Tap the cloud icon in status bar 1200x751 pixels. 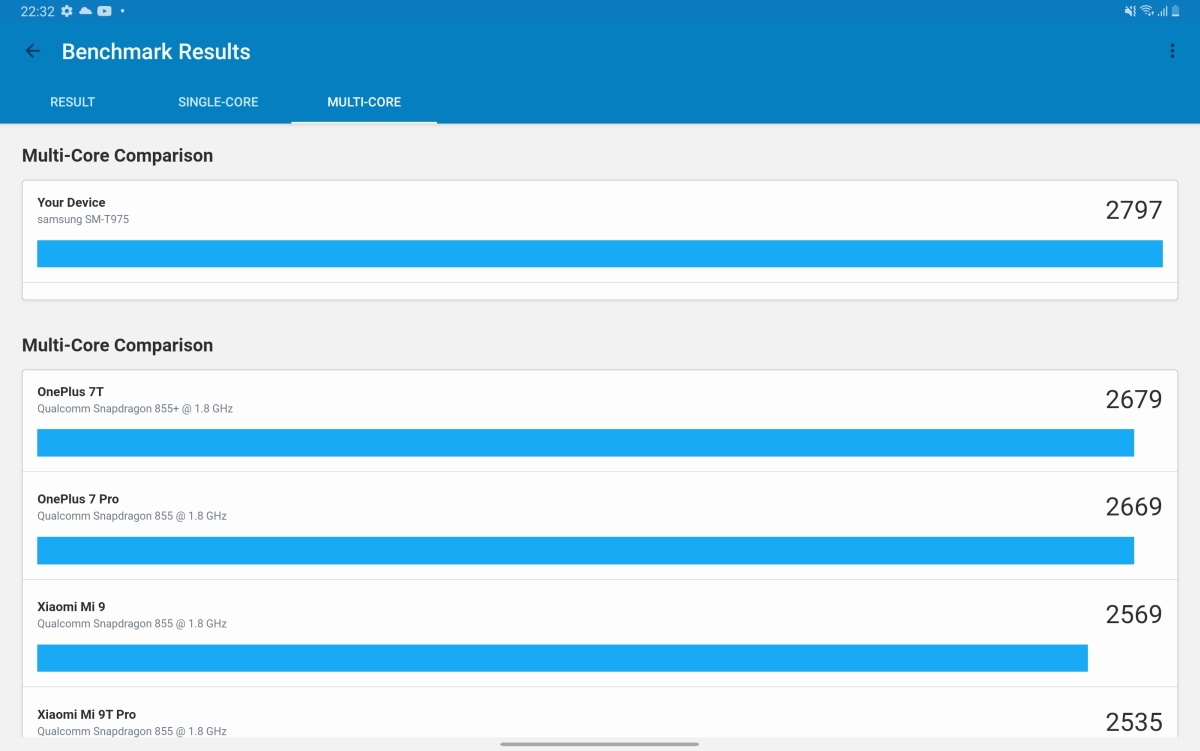click(85, 11)
